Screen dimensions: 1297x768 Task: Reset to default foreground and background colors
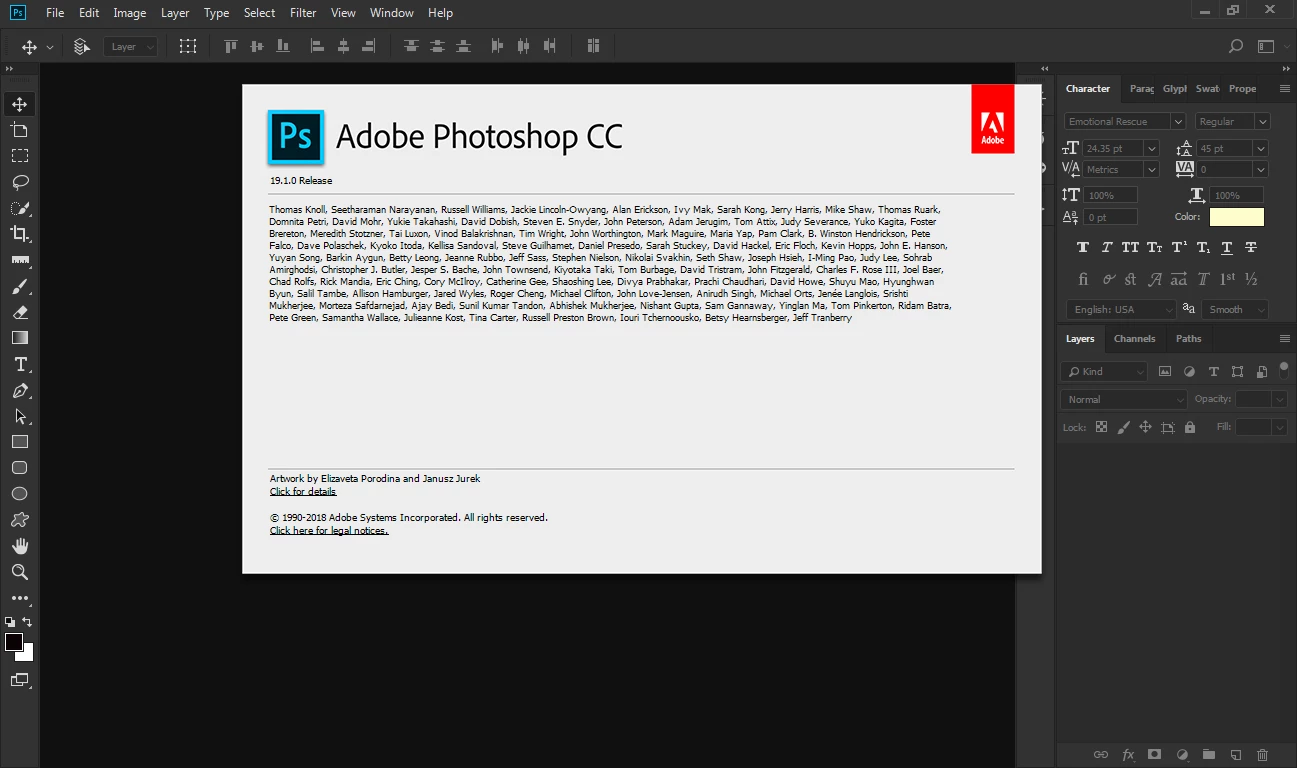pyautogui.click(x=10, y=622)
